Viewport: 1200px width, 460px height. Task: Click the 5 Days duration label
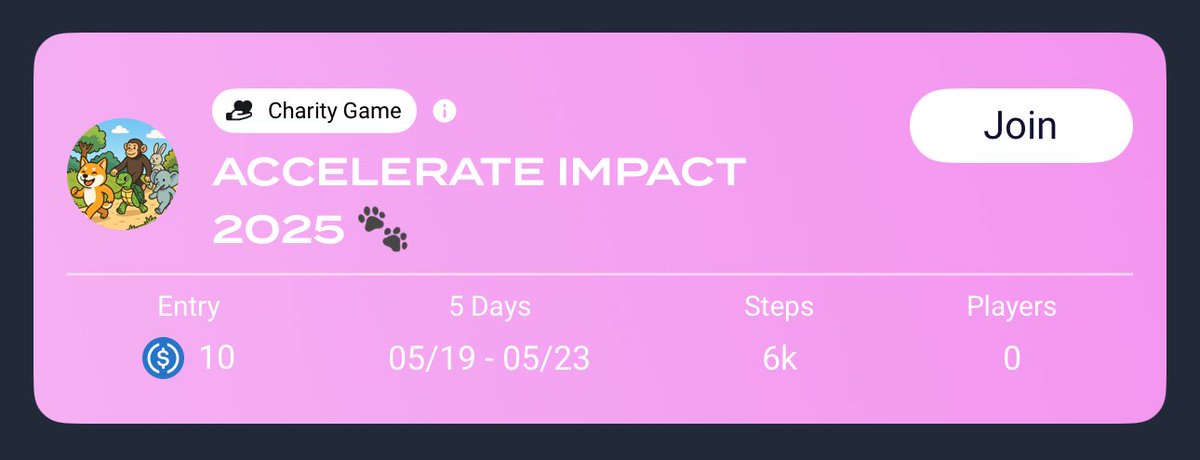click(x=490, y=306)
